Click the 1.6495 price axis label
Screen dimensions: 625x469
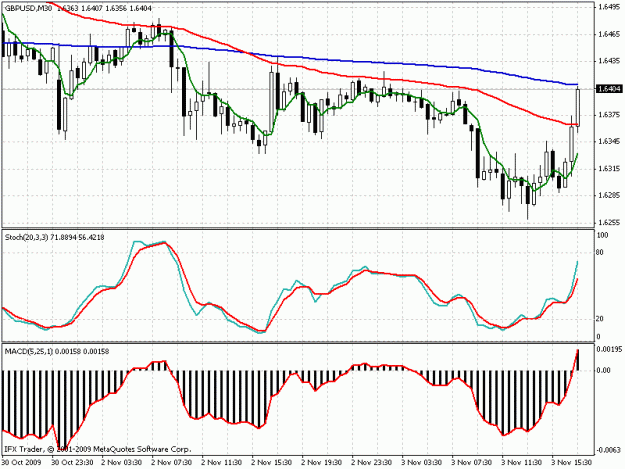pos(609,7)
